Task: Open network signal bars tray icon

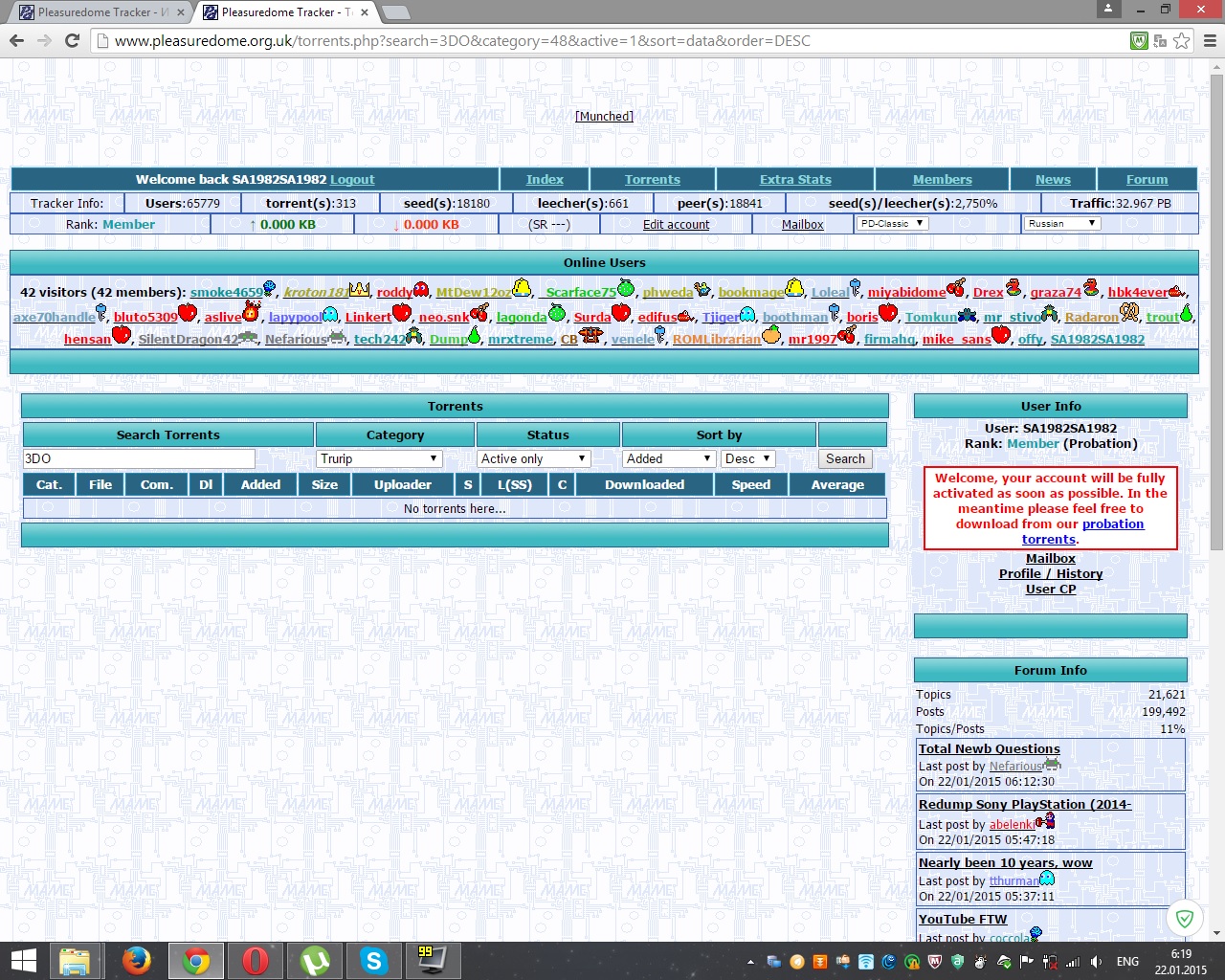Action: [1073, 962]
